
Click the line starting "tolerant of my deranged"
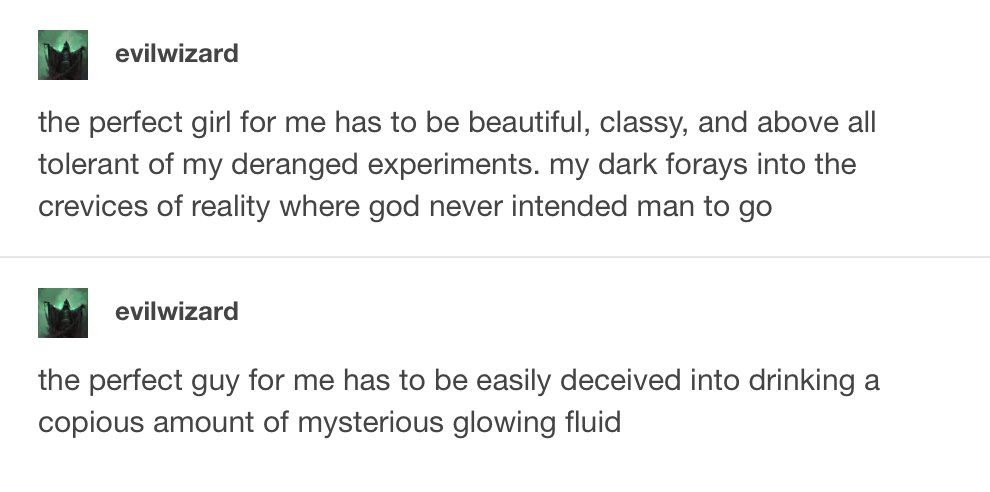447,164
